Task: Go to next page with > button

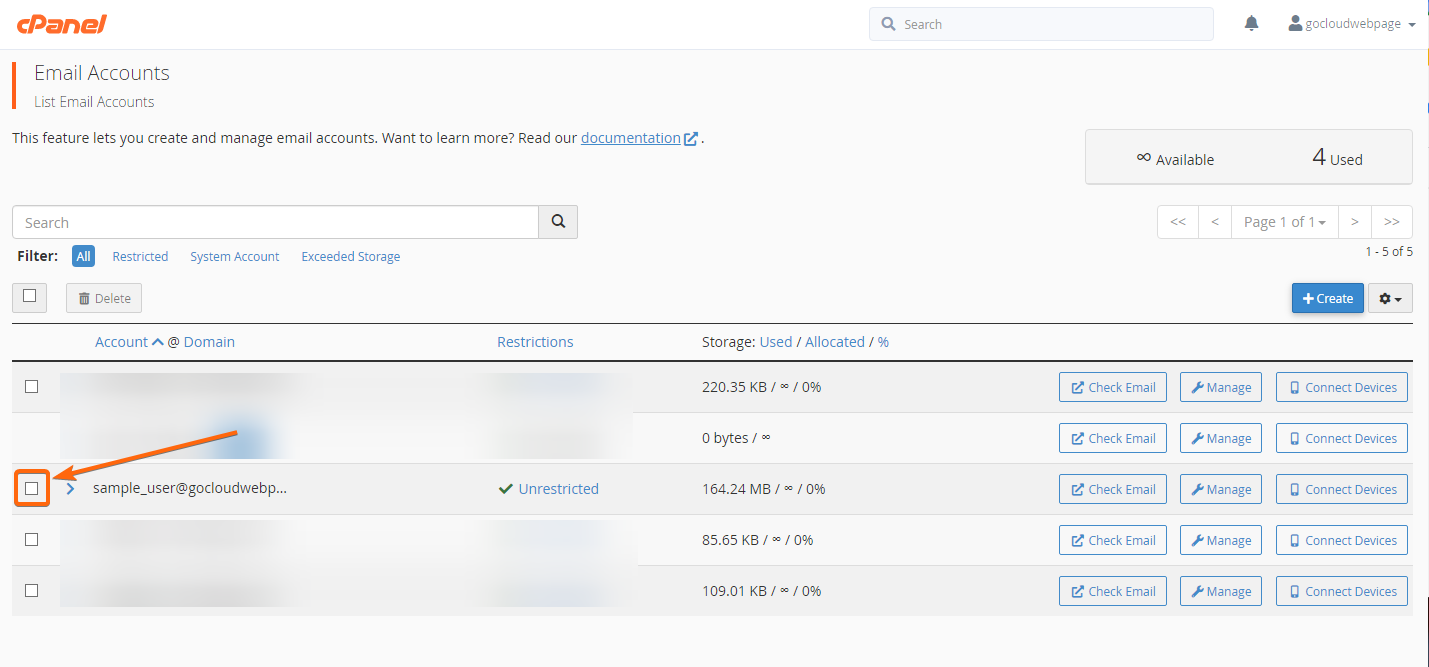Action: [x=1355, y=222]
